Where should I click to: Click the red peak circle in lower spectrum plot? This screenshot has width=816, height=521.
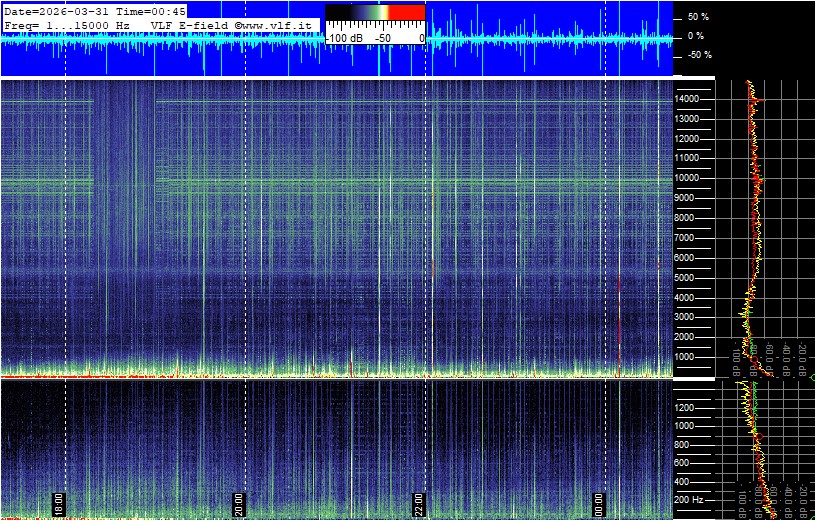(759, 436)
